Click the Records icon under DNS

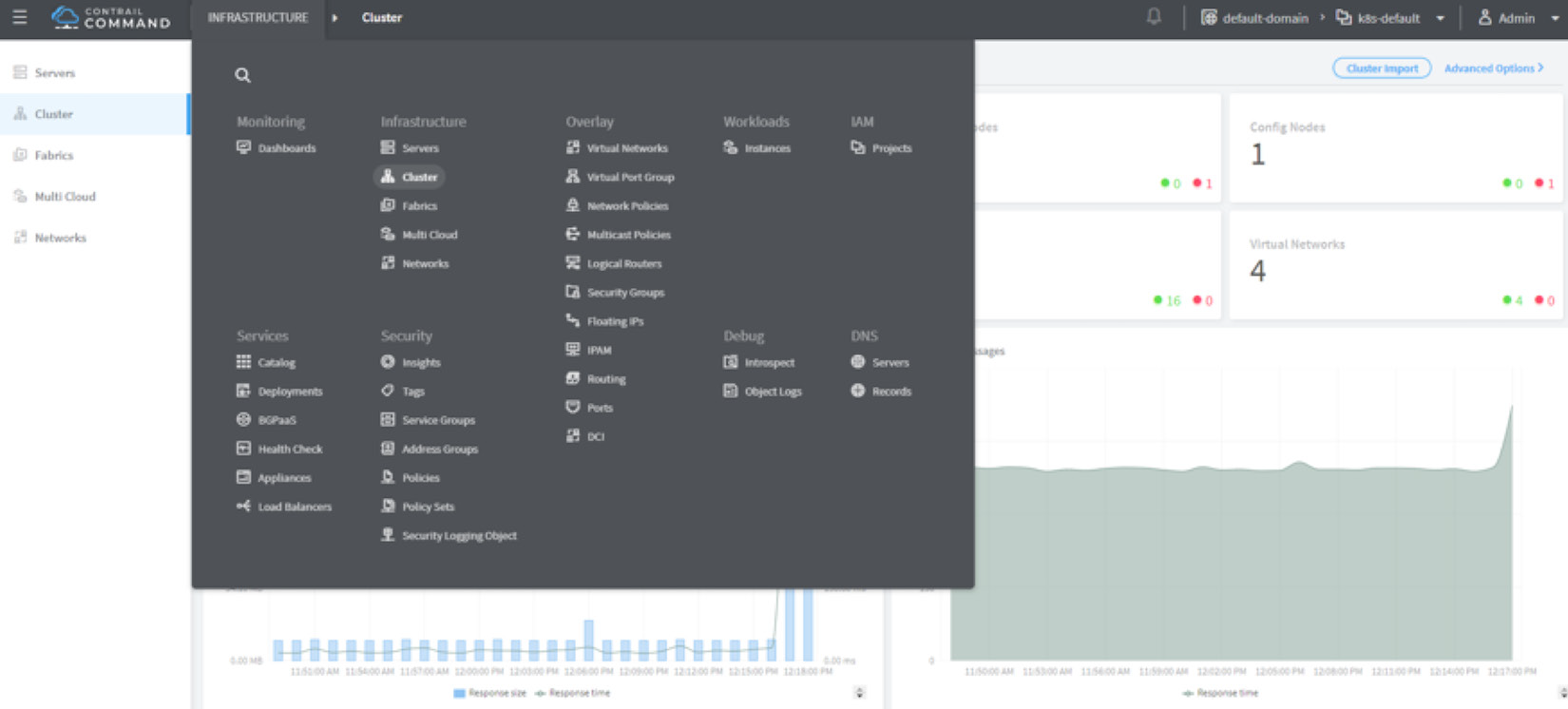click(x=858, y=391)
